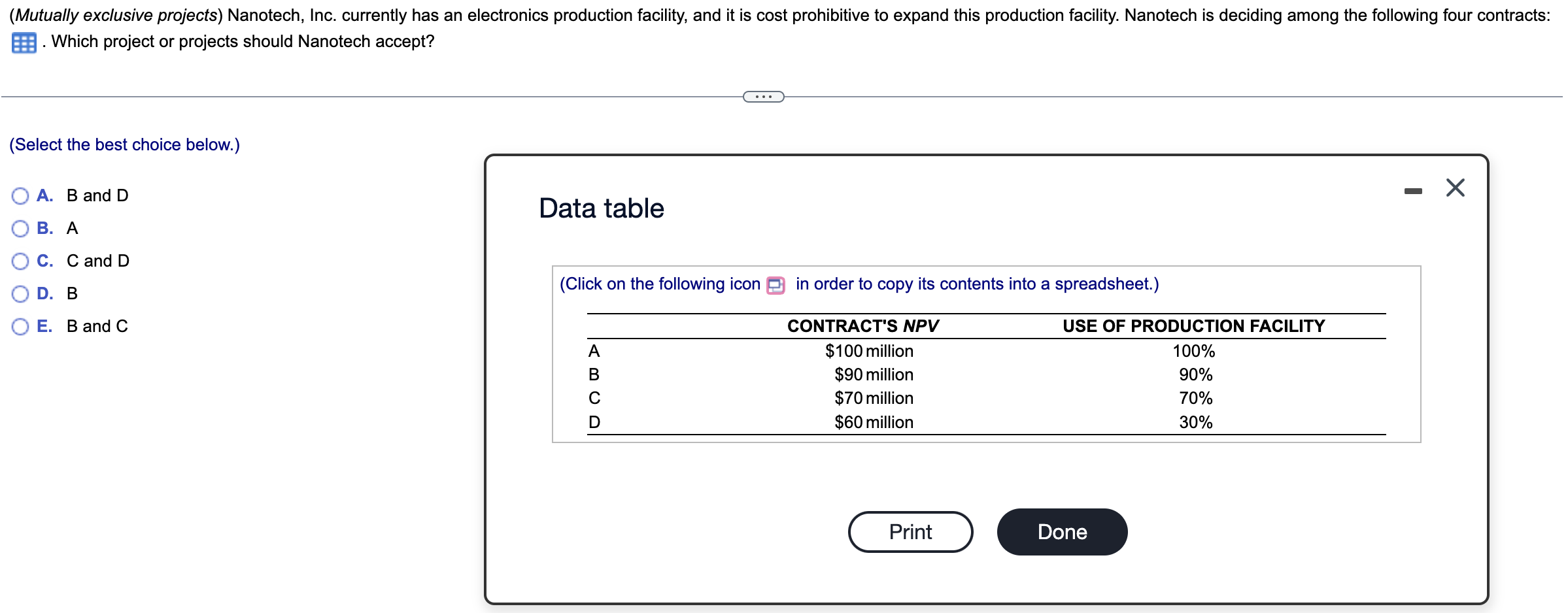Choose radio option E, B and C
This screenshot has height=613, width=1568.
pos(20,327)
